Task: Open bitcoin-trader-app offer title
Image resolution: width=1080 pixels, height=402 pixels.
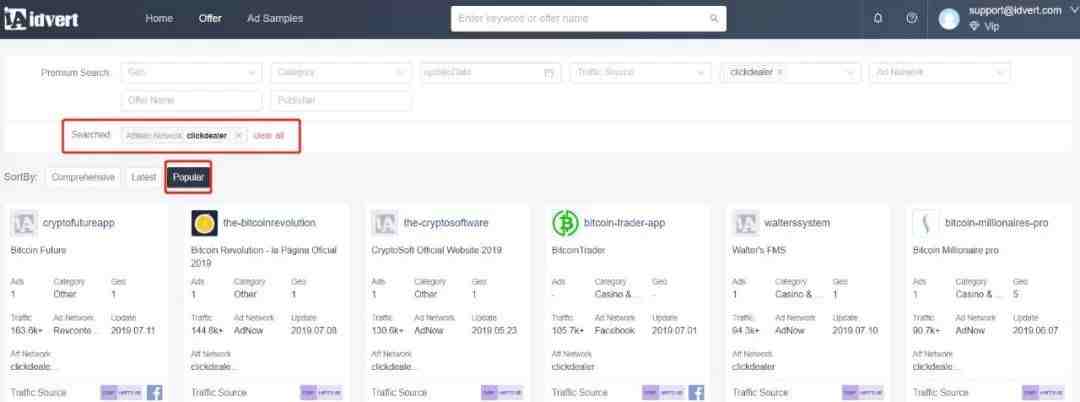Action: click(624, 223)
